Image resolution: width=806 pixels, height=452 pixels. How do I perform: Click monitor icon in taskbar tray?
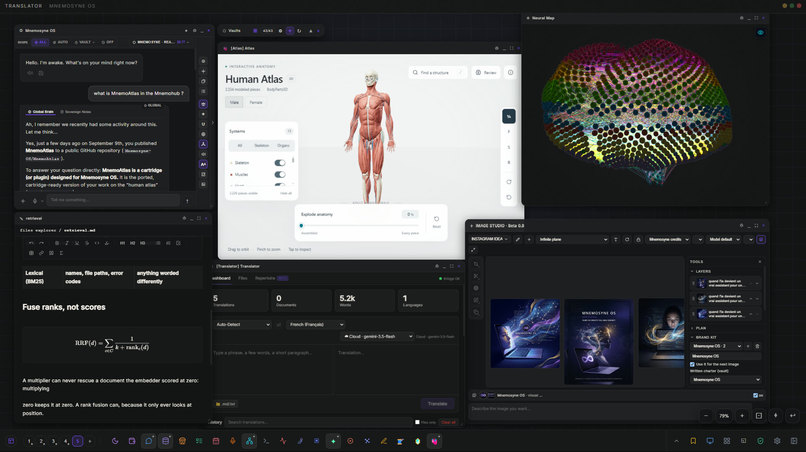coord(710,441)
